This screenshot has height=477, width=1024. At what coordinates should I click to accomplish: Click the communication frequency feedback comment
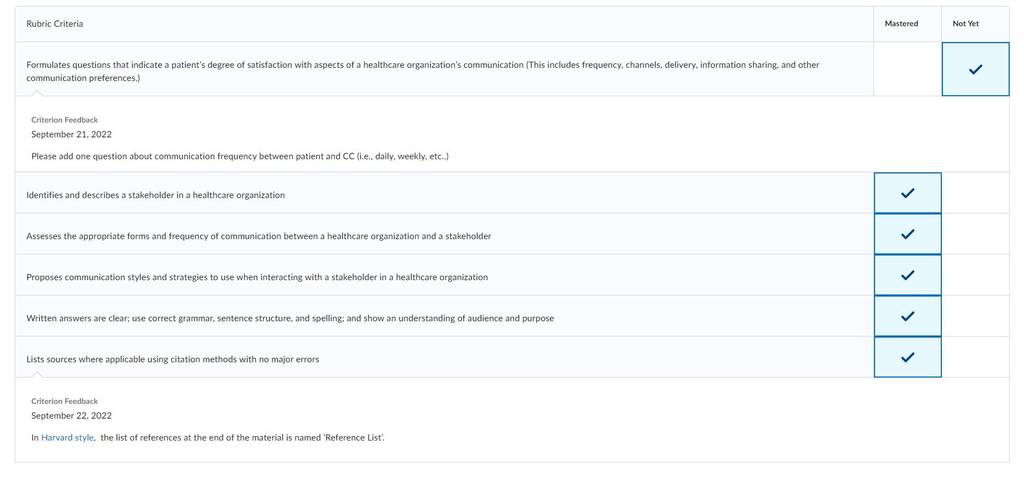[240, 157]
